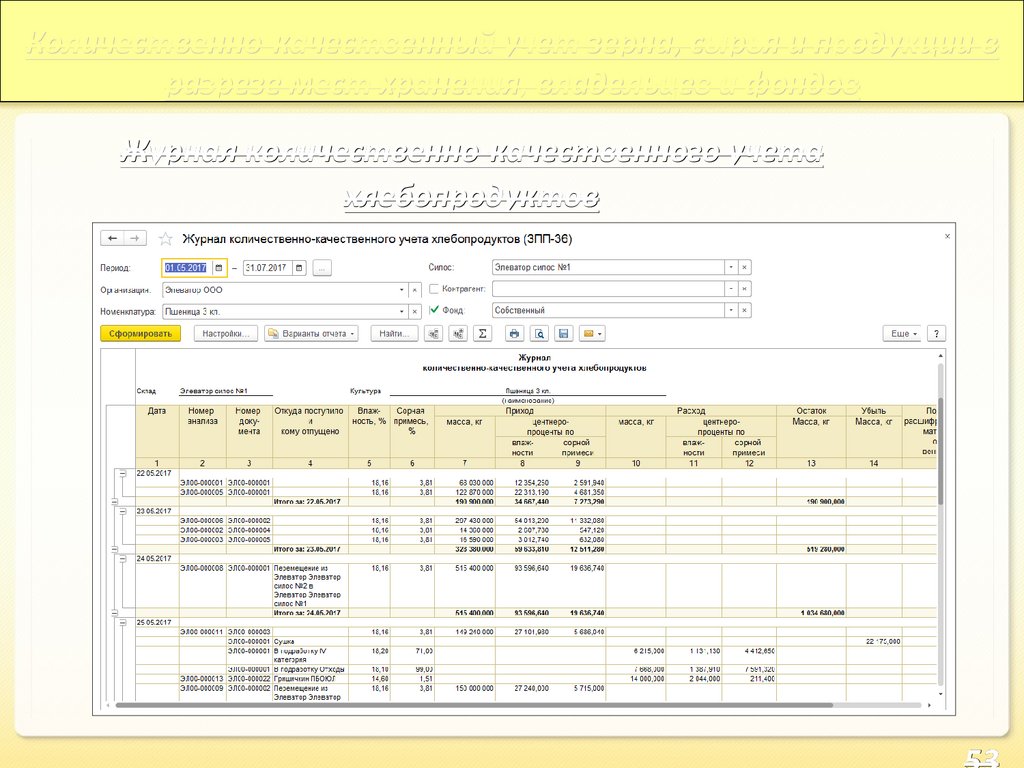Open print preview with the magnifier icon
This screenshot has height=768, width=1024.
point(539,334)
